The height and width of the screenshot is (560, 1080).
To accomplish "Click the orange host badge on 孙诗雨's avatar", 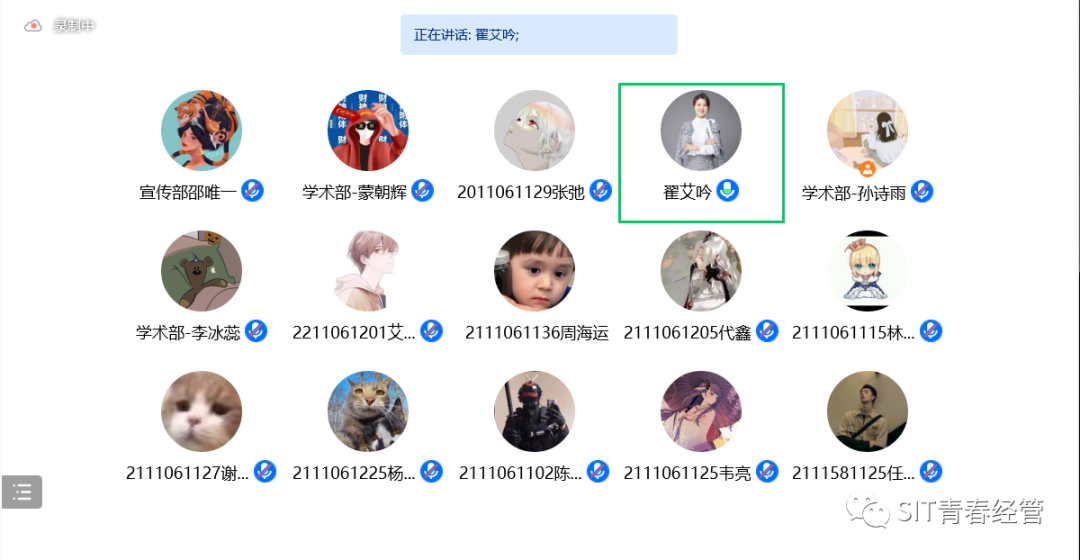I will pyautogui.click(x=867, y=168).
